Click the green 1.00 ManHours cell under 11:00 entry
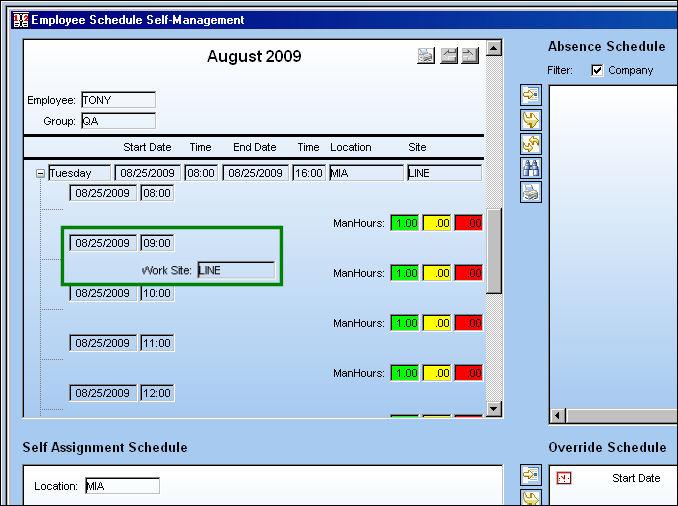This screenshot has height=506, width=678. tap(405, 373)
